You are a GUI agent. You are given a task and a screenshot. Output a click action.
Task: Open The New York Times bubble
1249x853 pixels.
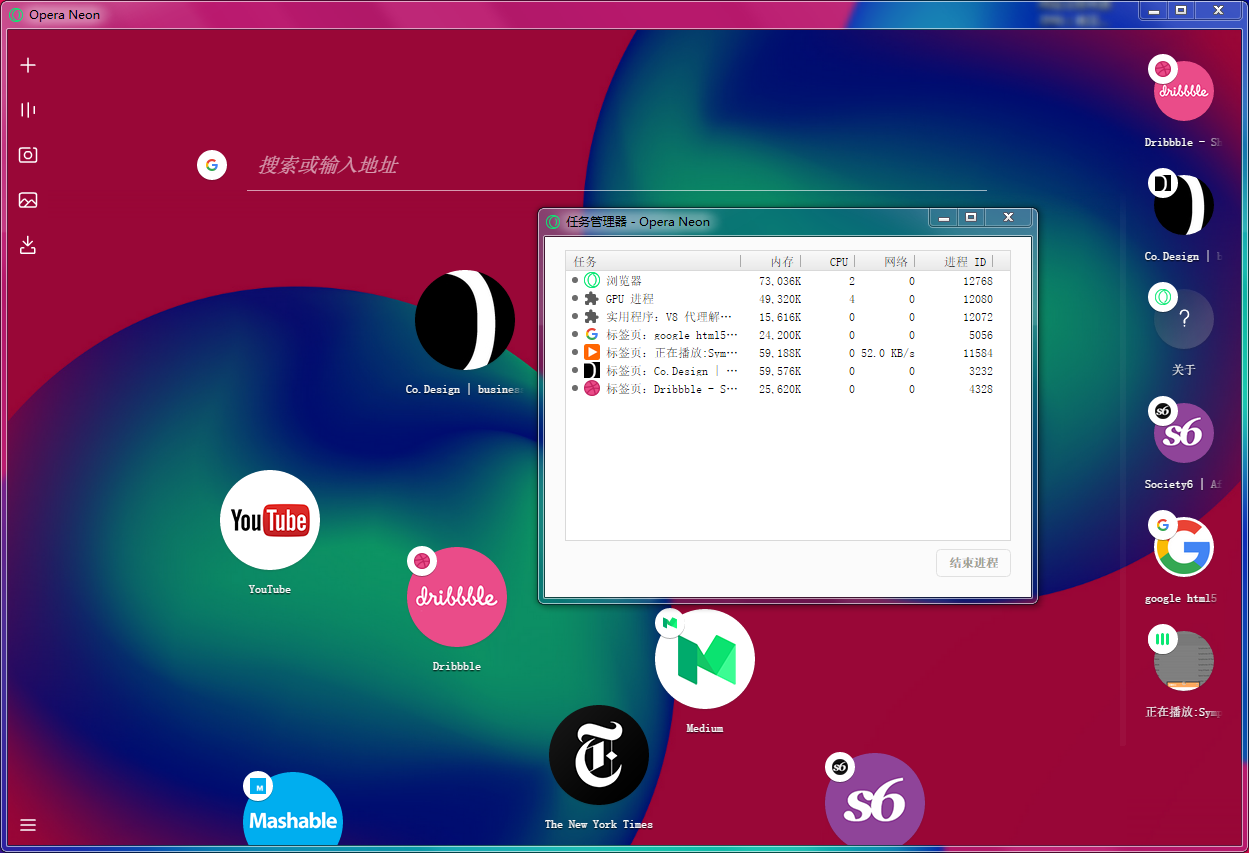[598, 755]
